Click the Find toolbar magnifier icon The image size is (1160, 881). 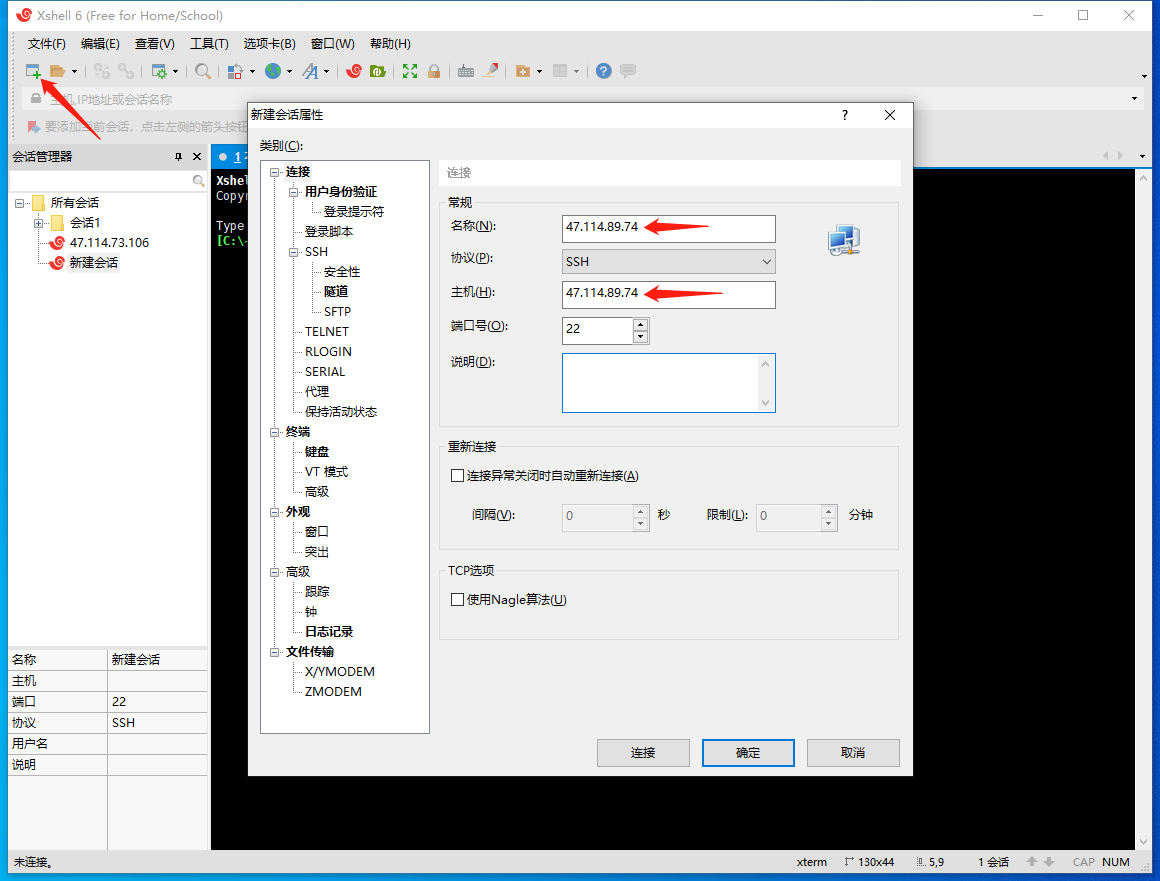[203, 71]
